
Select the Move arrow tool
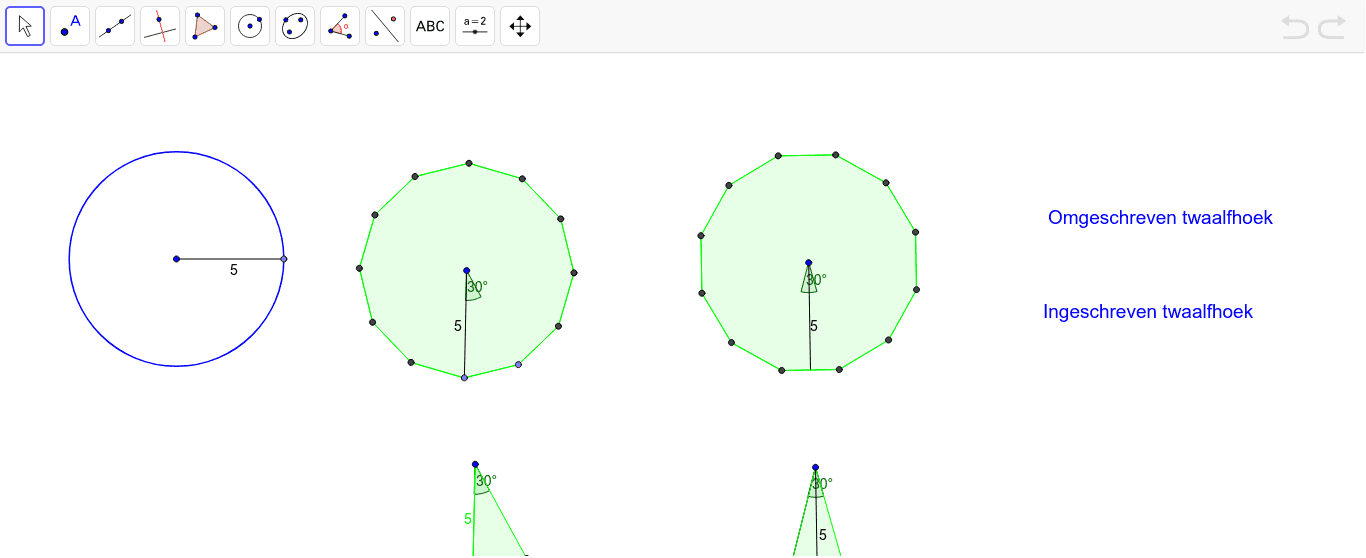coord(25,26)
